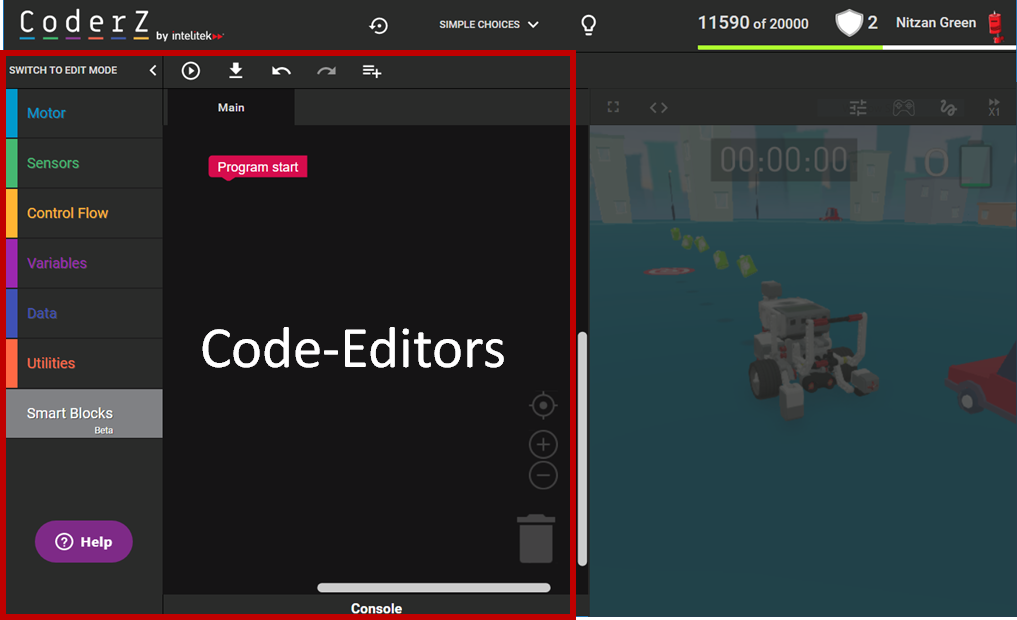Run the program with the play icon
This screenshot has width=1017, height=620.
191,71
